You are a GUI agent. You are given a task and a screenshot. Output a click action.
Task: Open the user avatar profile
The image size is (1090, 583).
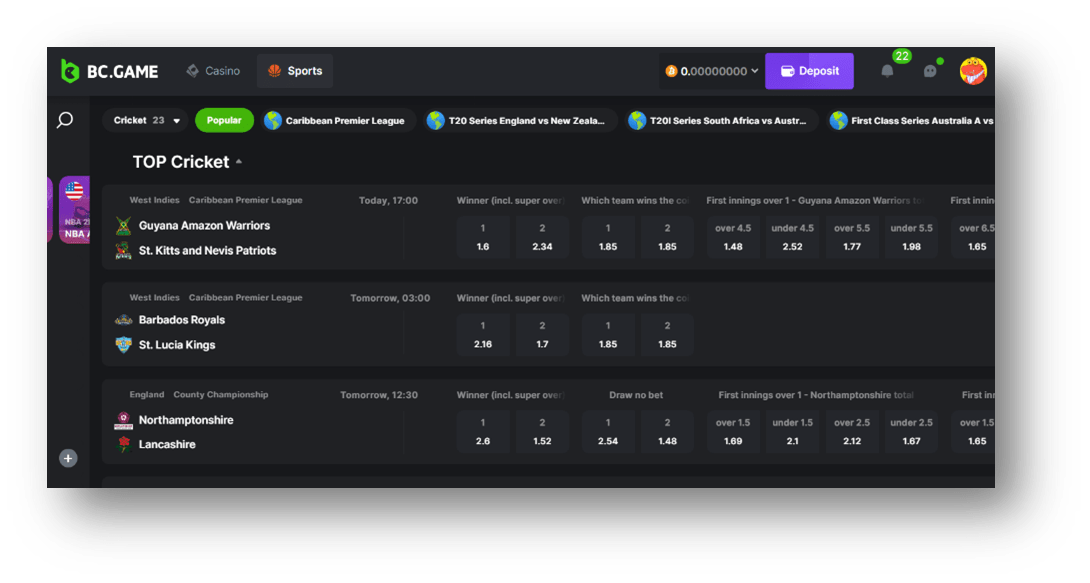[973, 71]
